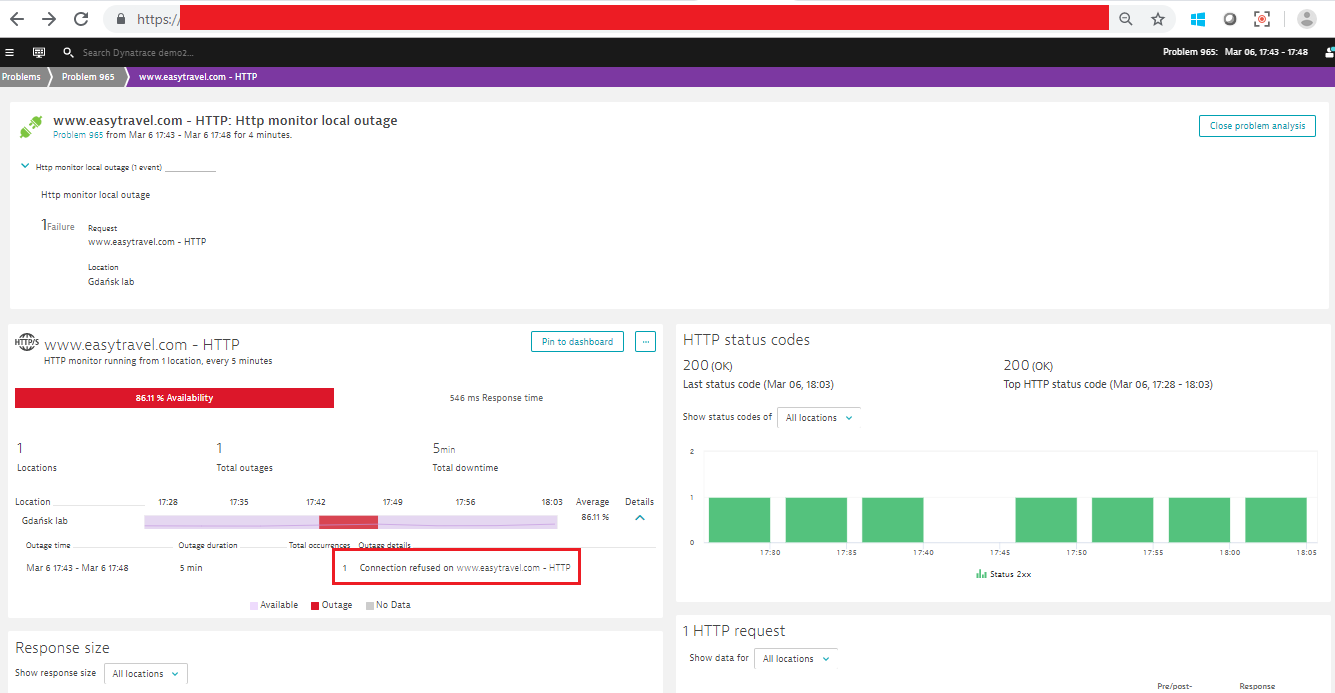This screenshot has width=1335, height=693.
Task: Open the Chrome profile avatar
Action: coord(1306,19)
